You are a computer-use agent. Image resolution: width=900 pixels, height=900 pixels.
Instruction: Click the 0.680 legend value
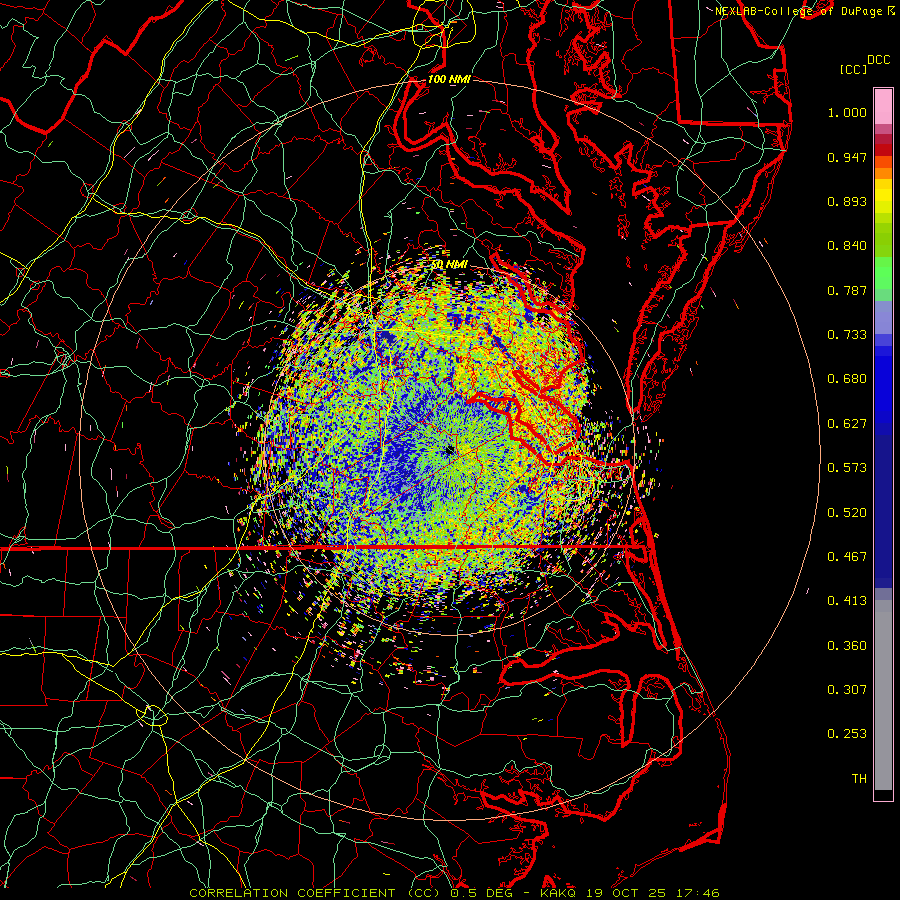click(847, 379)
